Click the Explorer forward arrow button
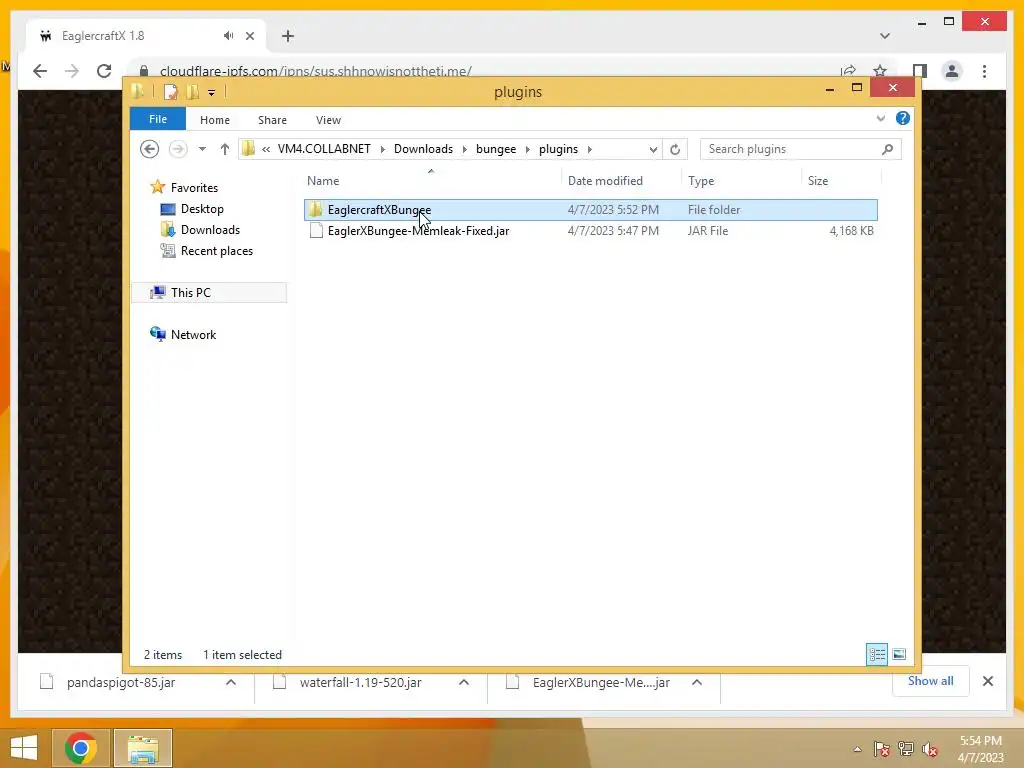 (177, 149)
